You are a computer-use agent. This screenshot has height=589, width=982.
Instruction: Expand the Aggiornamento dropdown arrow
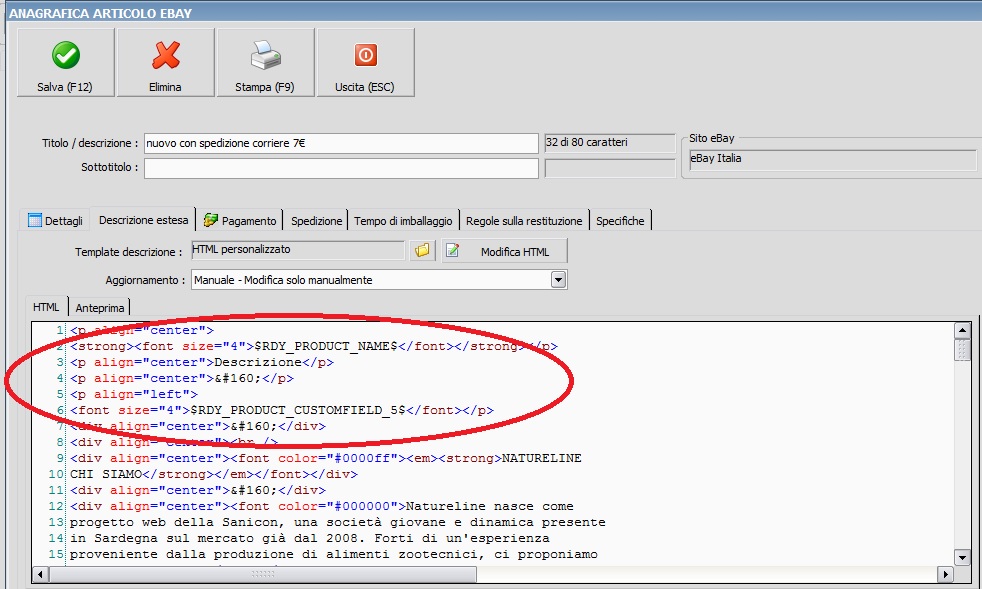(559, 279)
